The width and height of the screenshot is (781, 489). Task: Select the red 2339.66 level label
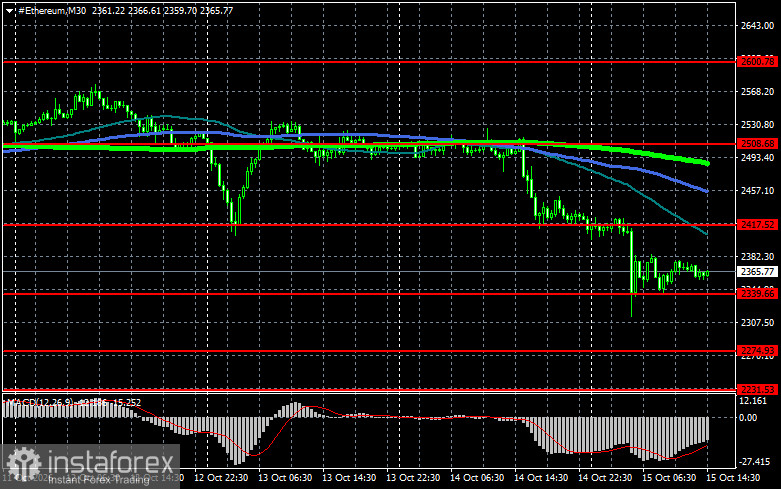[757, 294]
